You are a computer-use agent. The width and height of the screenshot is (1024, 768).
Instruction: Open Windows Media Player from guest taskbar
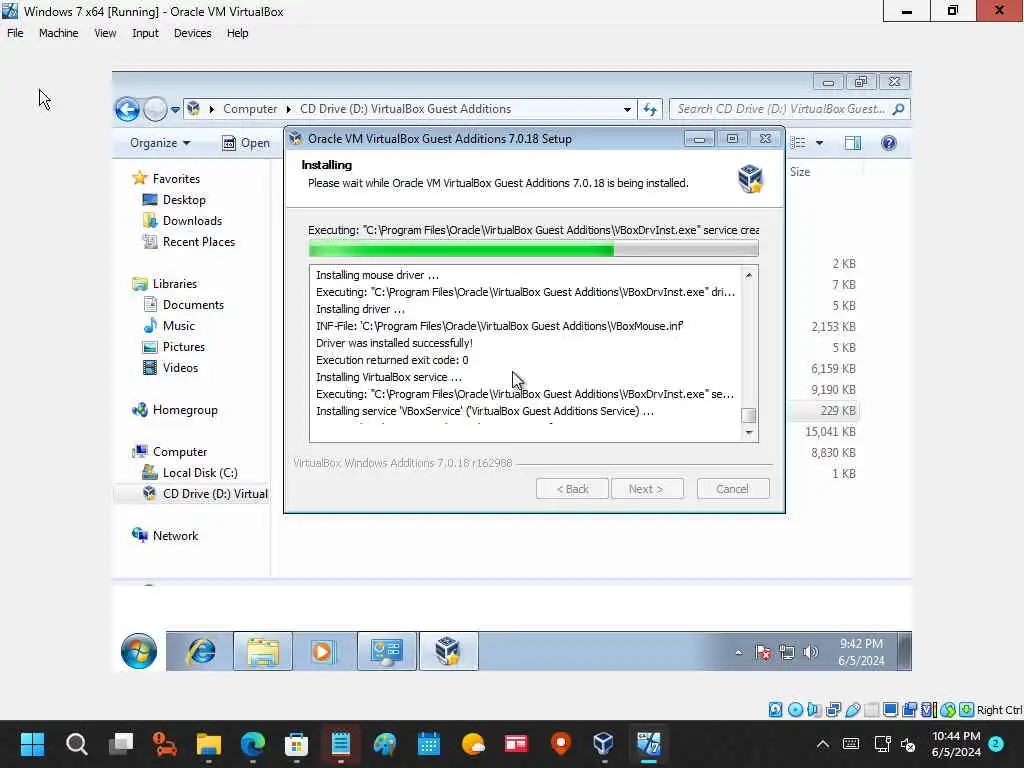point(322,651)
